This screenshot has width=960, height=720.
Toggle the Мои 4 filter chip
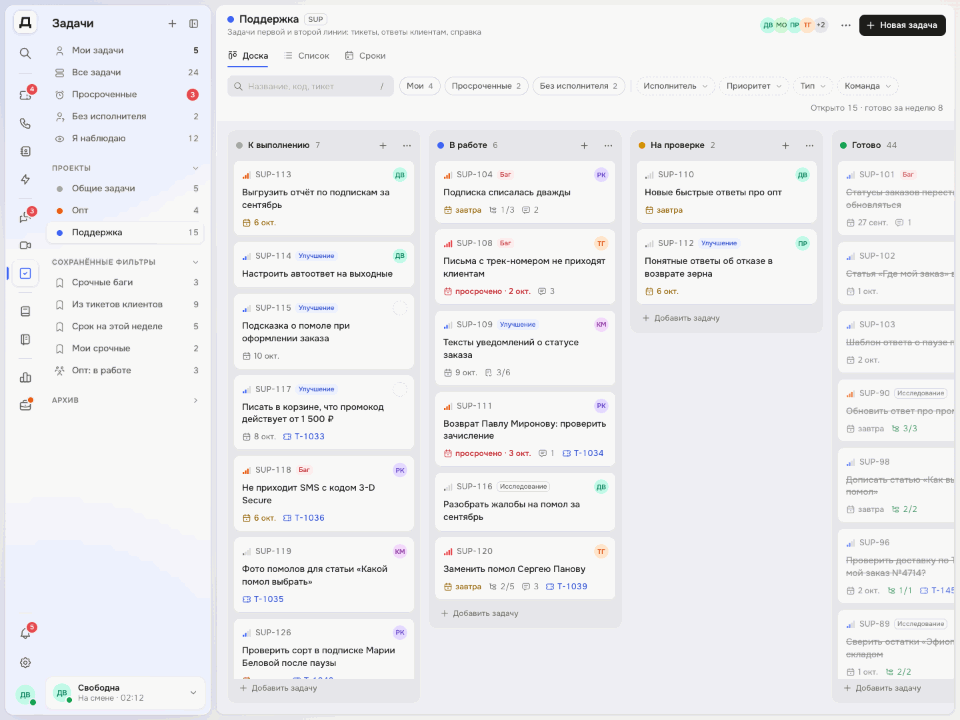(x=420, y=86)
